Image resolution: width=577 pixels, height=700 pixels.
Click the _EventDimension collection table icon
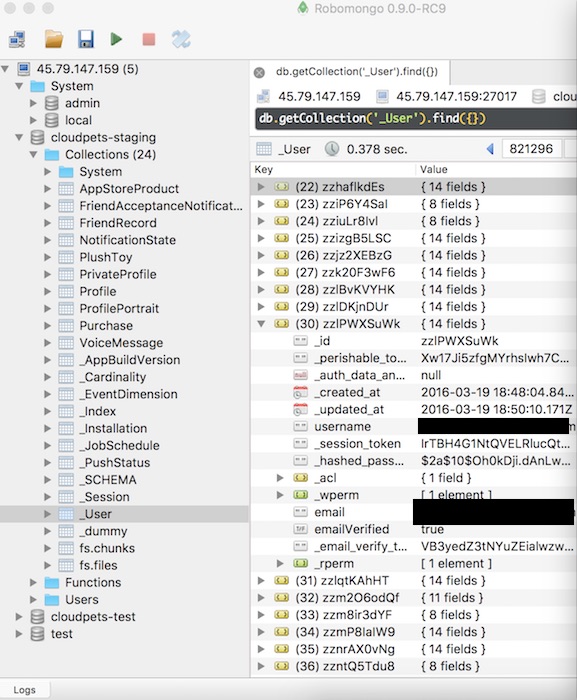(66, 394)
